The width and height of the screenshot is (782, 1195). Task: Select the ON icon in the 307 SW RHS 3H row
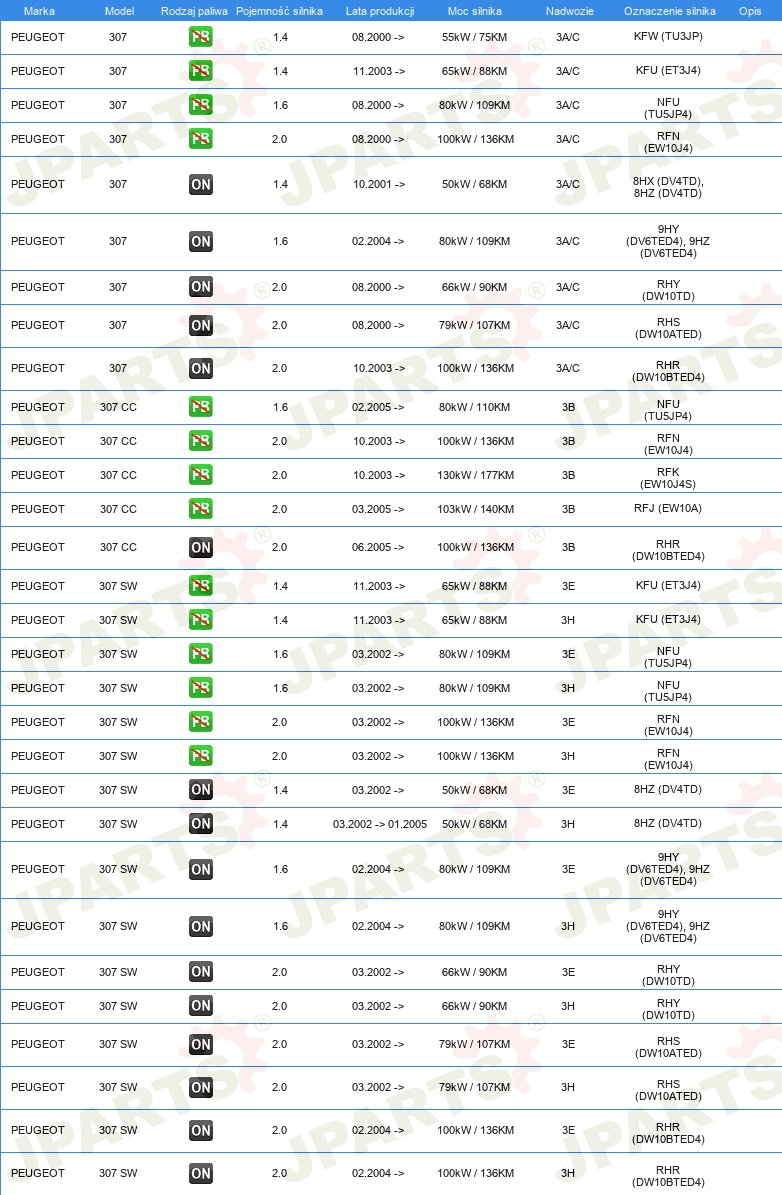200,1088
